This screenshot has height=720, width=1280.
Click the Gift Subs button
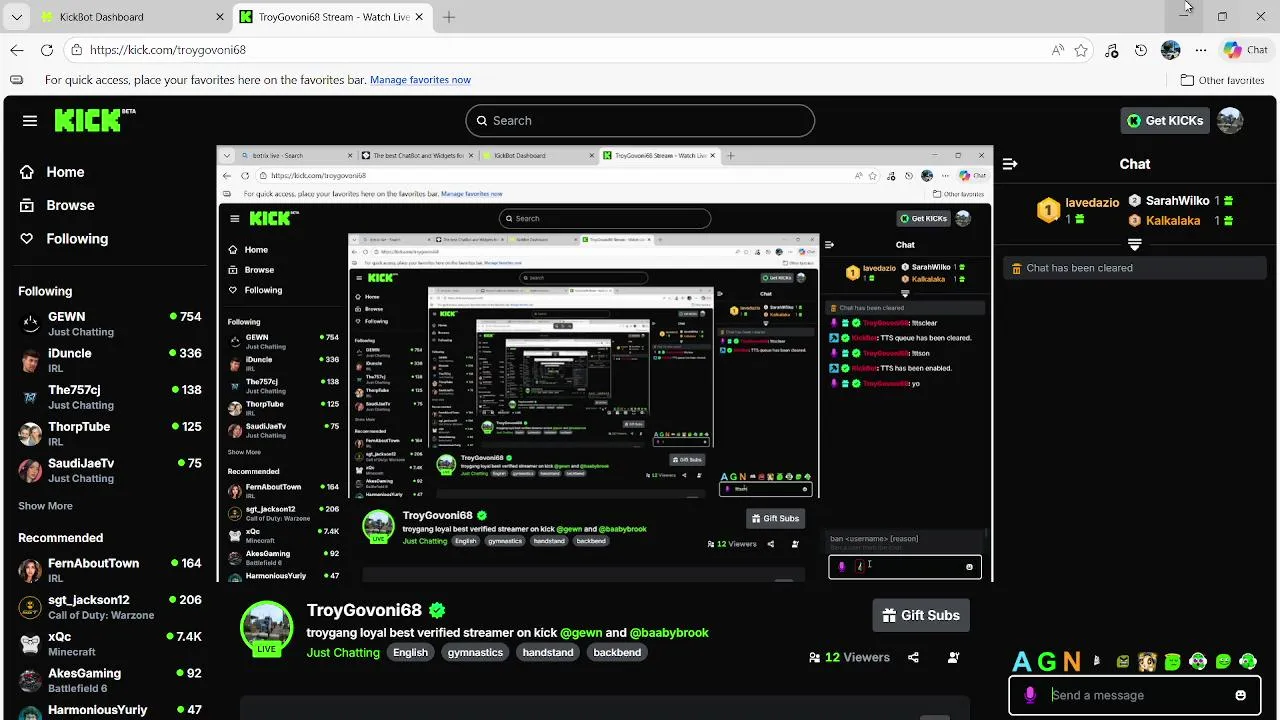tap(921, 615)
